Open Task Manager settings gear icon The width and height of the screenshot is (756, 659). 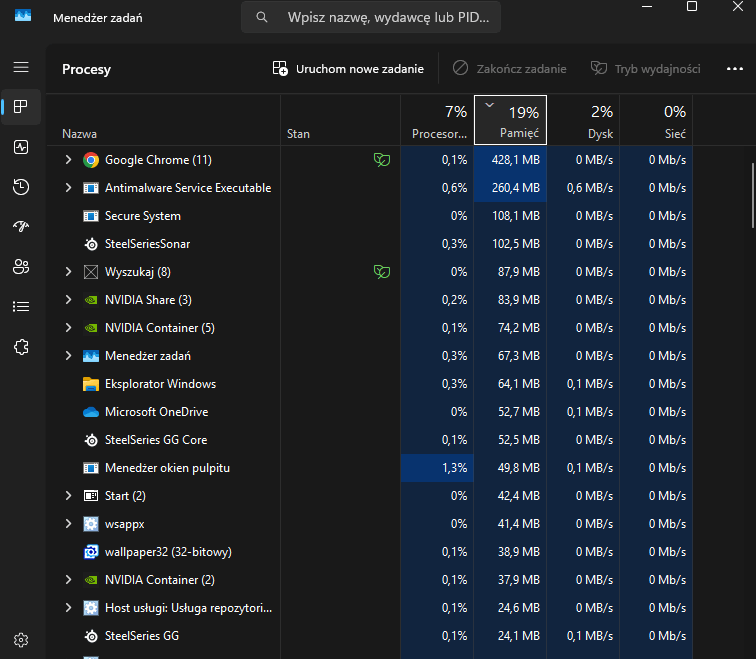pyautogui.click(x=21, y=640)
